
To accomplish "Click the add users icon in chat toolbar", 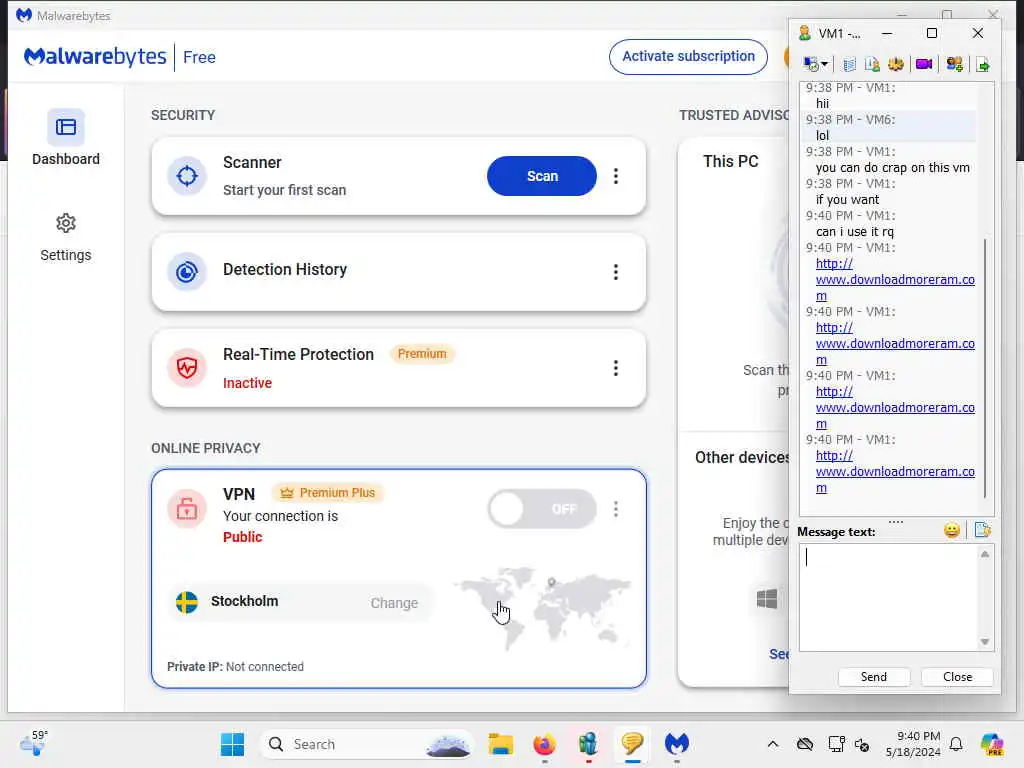I will click(954, 64).
